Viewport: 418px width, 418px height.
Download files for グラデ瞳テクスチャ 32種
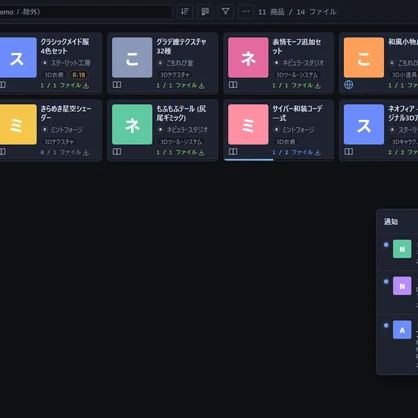click(x=202, y=86)
